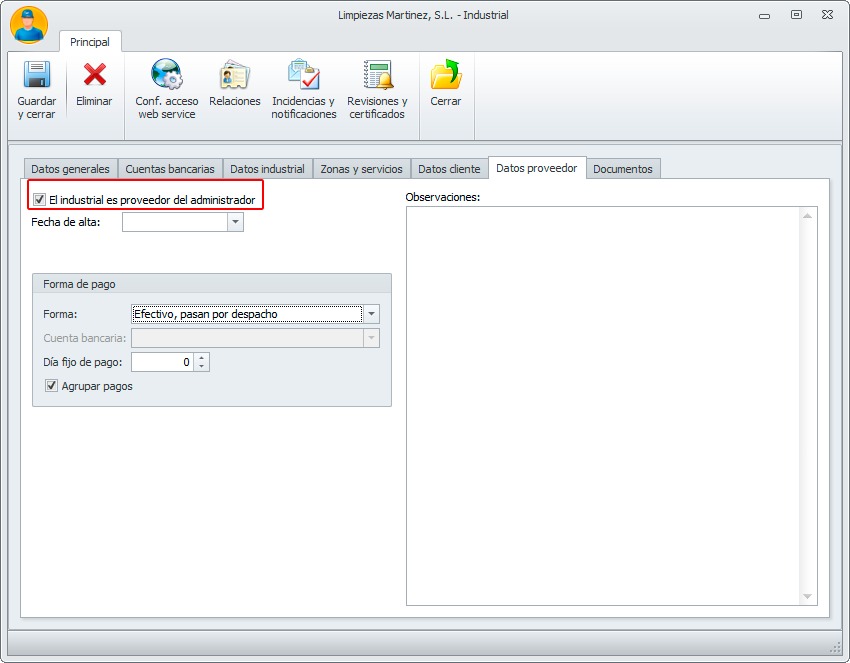850x663 pixels.
Task: Toggle the Agrupar pagos checkbox
Action: (51, 386)
